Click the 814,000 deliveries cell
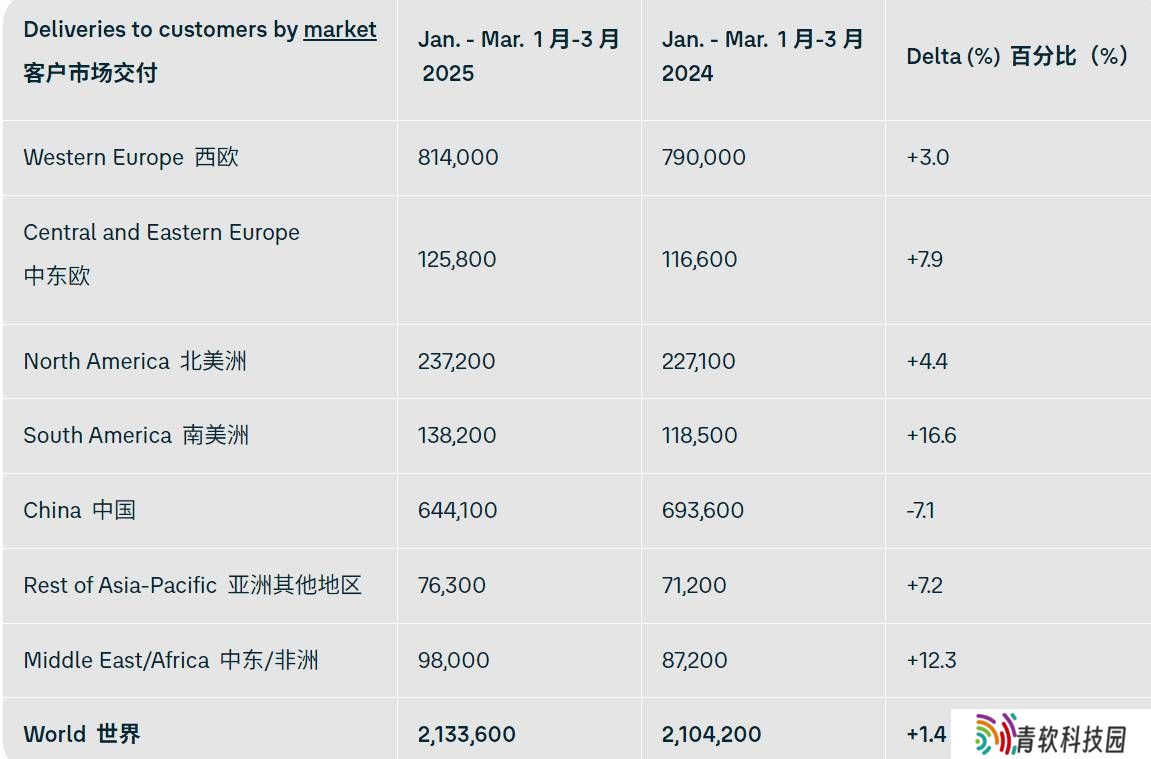Image resolution: width=1151 pixels, height=759 pixels. coord(458,157)
